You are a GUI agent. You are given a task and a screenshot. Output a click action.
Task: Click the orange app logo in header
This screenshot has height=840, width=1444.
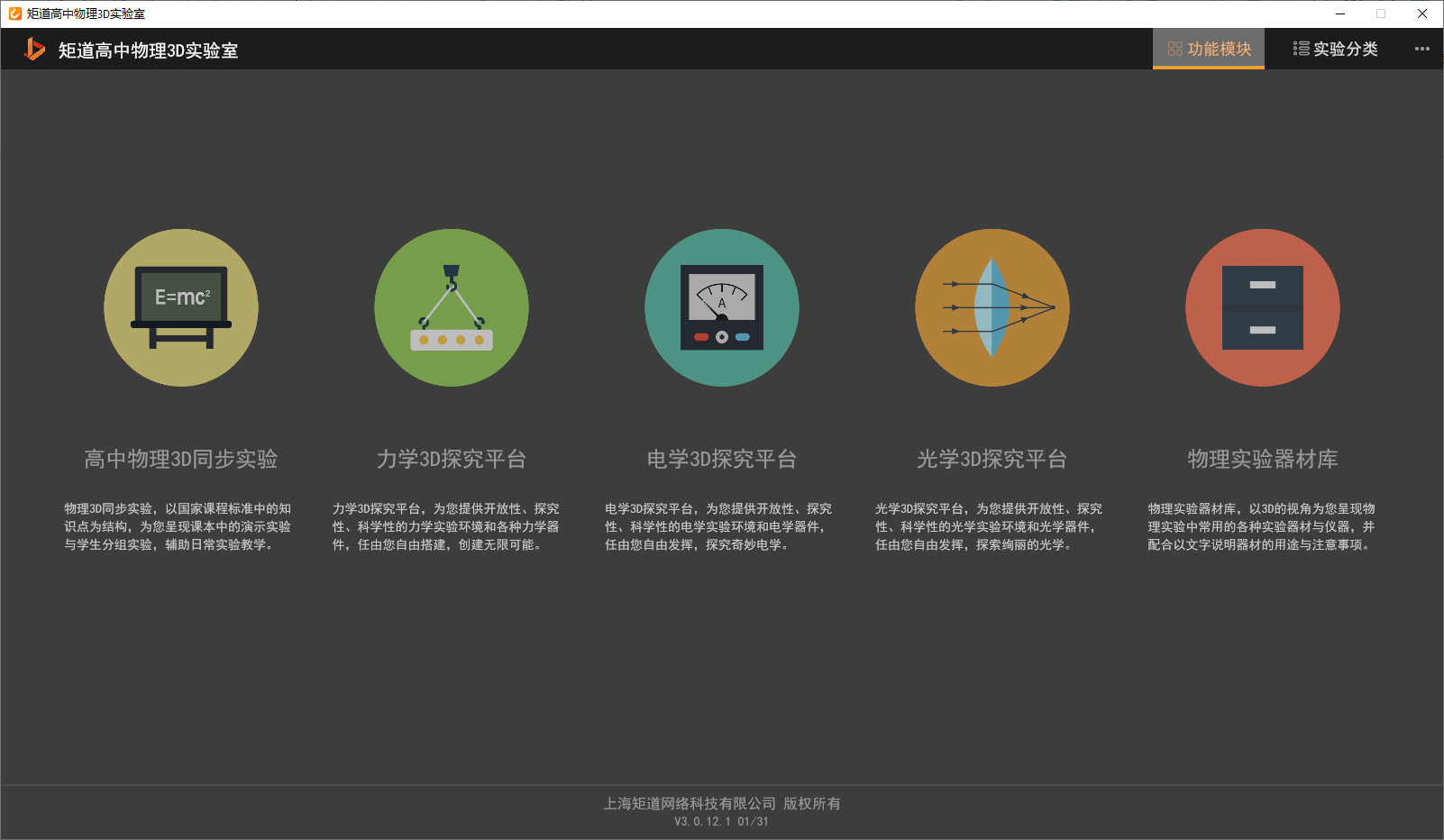click(34, 49)
